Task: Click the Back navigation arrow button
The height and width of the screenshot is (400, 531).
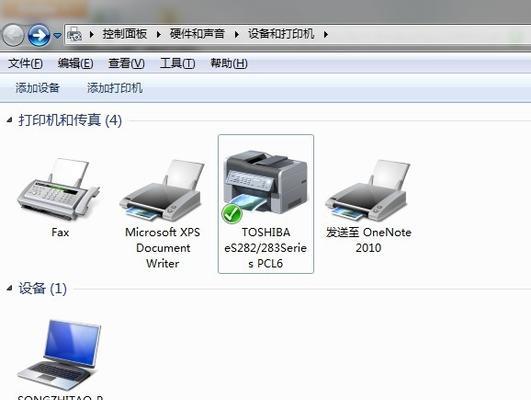Action: coord(13,35)
